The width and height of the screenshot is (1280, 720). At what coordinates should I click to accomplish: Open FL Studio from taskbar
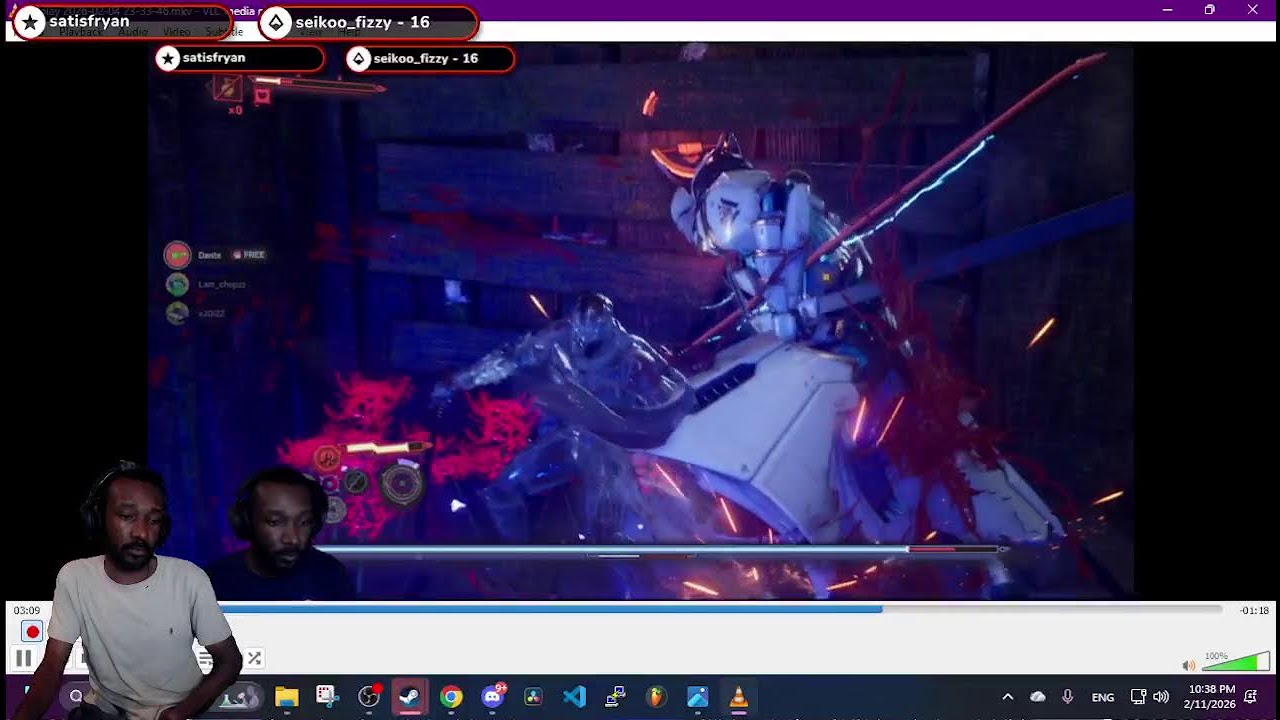[x=656, y=697]
